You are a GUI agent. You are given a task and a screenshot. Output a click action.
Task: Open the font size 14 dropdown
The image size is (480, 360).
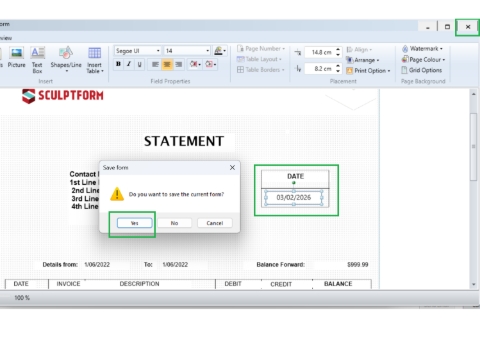coord(207,51)
